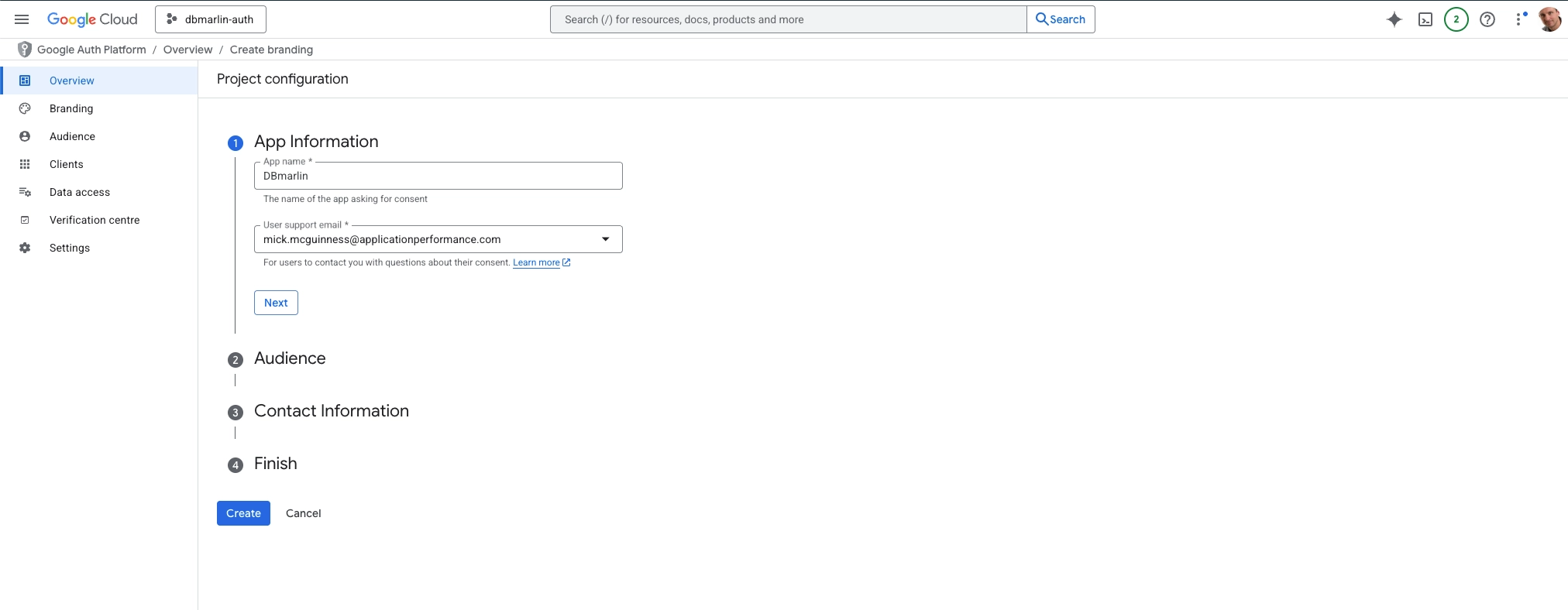The width and height of the screenshot is (1568, 610).
Task: Activate Cloud Shell terminal icon
Action: tap(1425, 19)
